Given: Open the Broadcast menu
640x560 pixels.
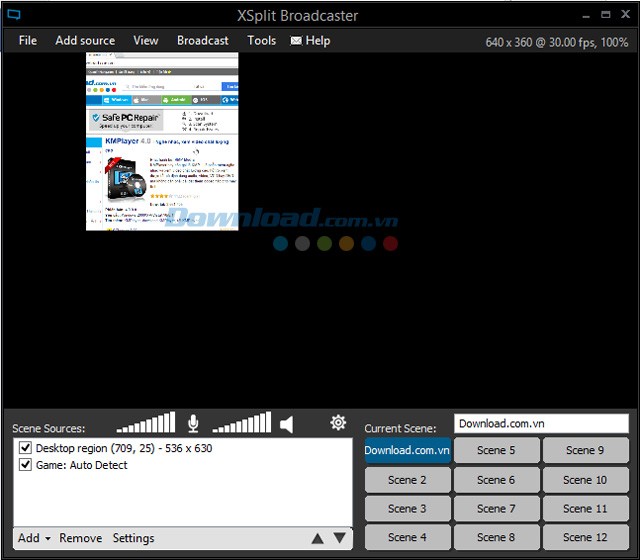Looking at the screenshot, I should click(202, 41).
